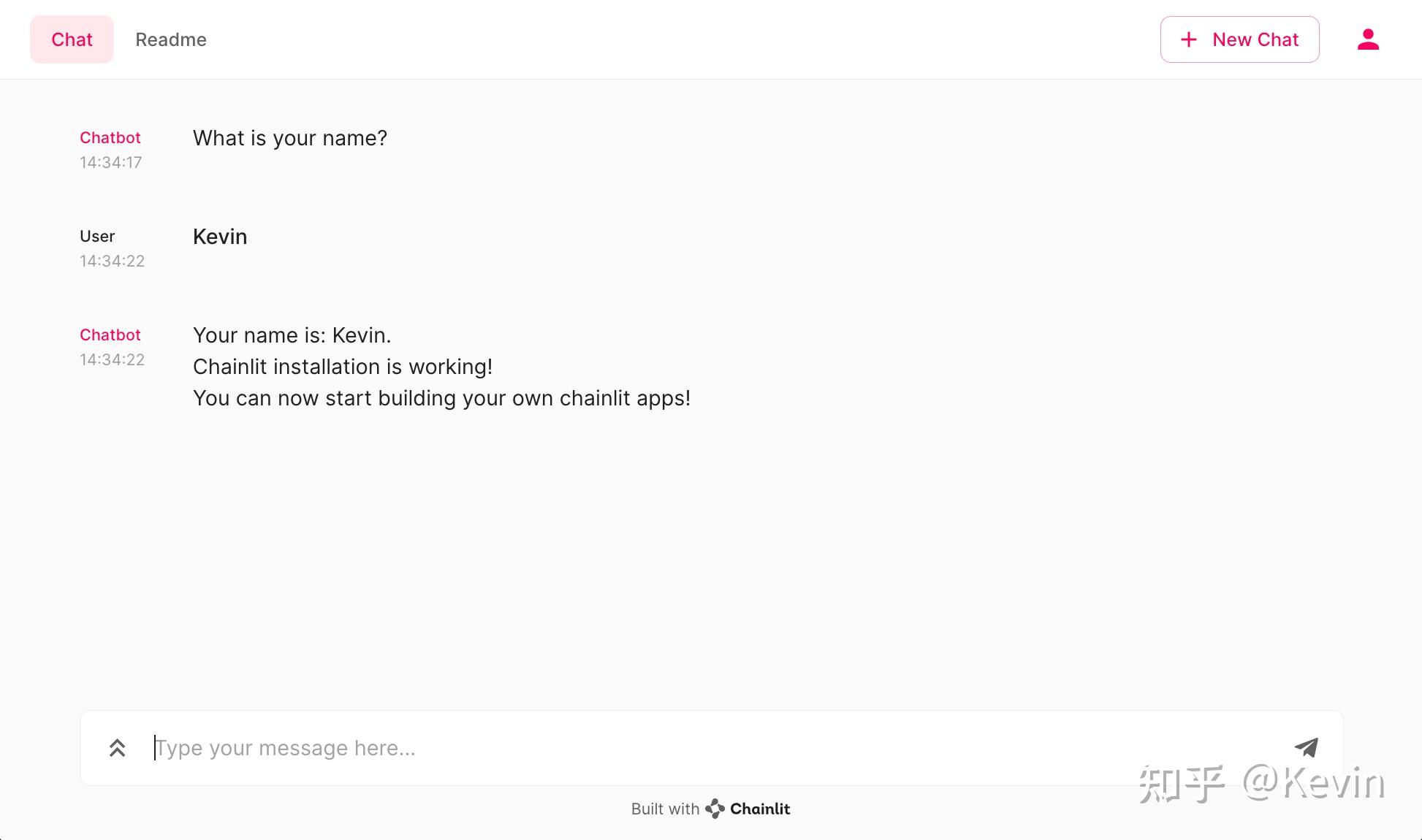Switch to the Chat tab
The width and height of the screenshot is (1422, 840).
coord(72,39)
